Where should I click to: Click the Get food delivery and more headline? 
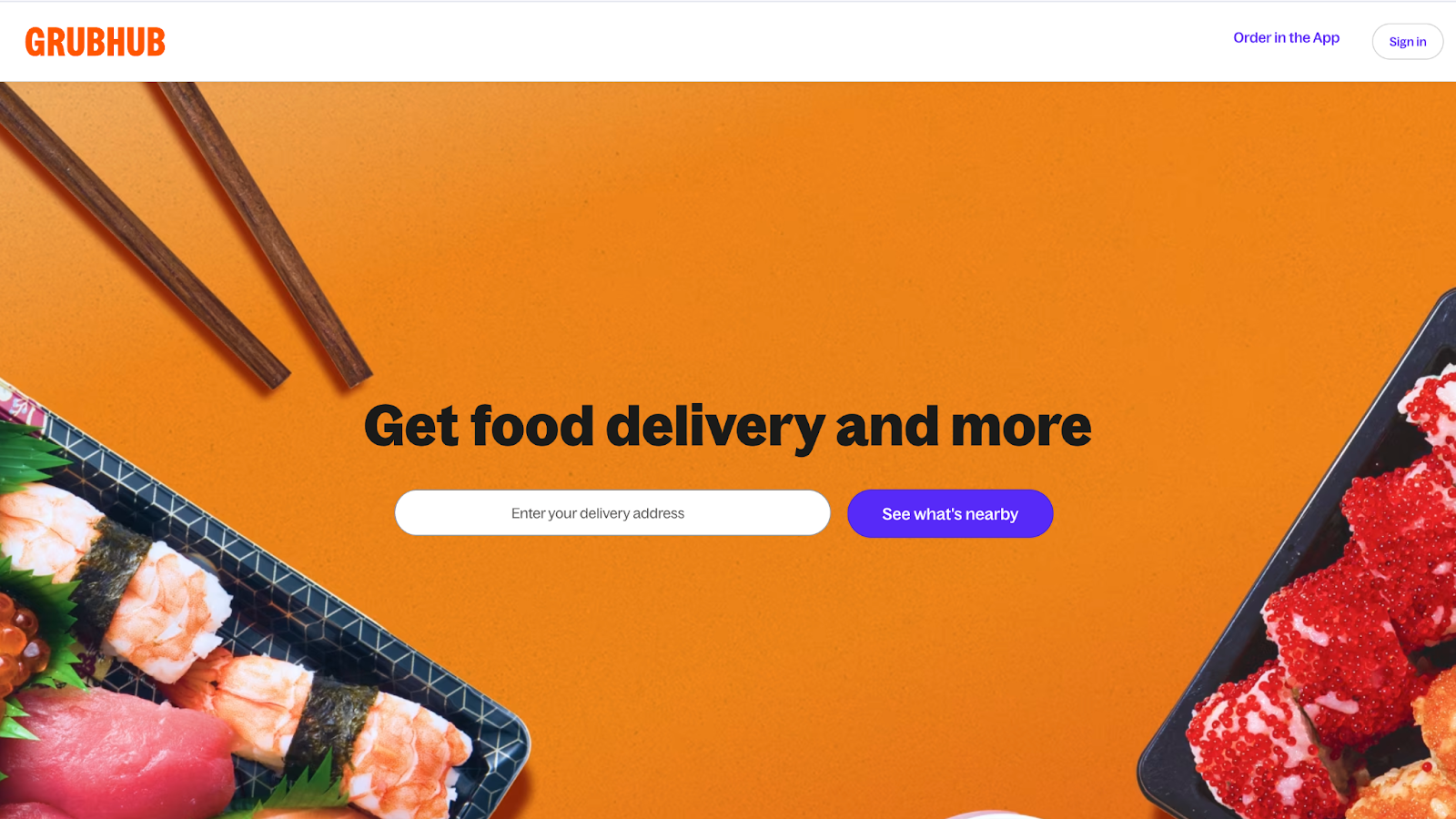tap(727, 426)
